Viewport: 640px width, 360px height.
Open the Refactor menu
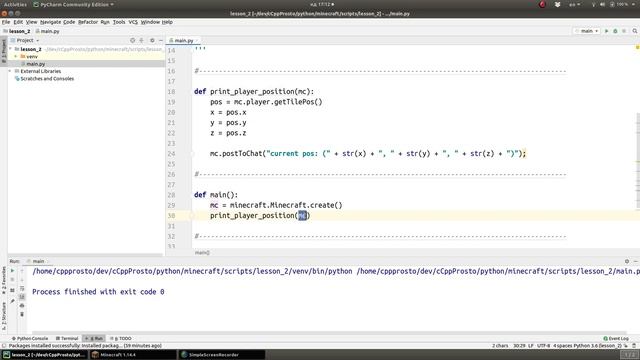click(88, 22)
